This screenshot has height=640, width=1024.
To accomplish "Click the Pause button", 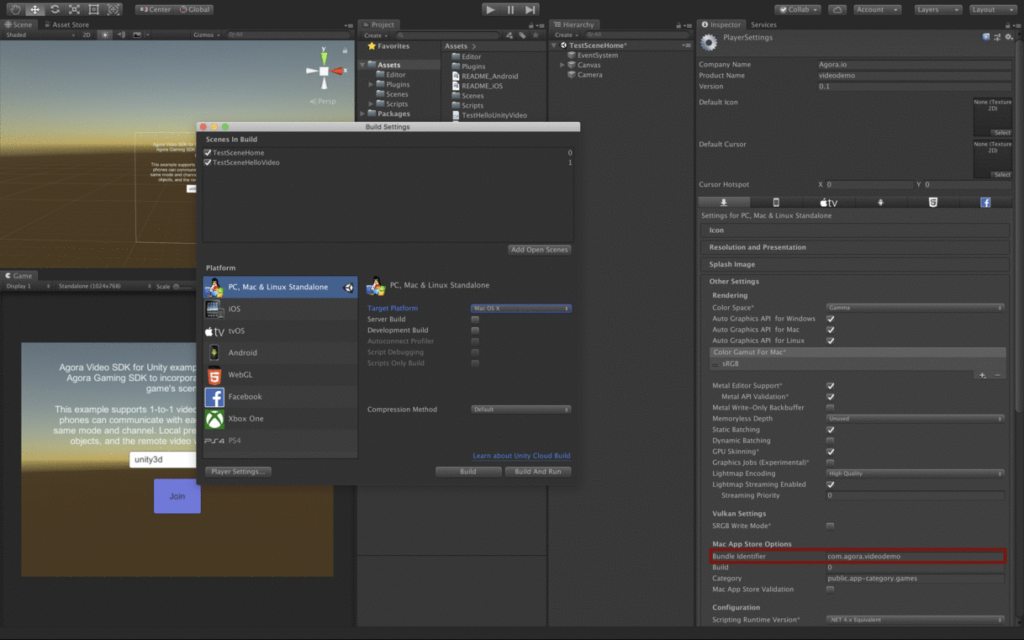I will point(511,9).
